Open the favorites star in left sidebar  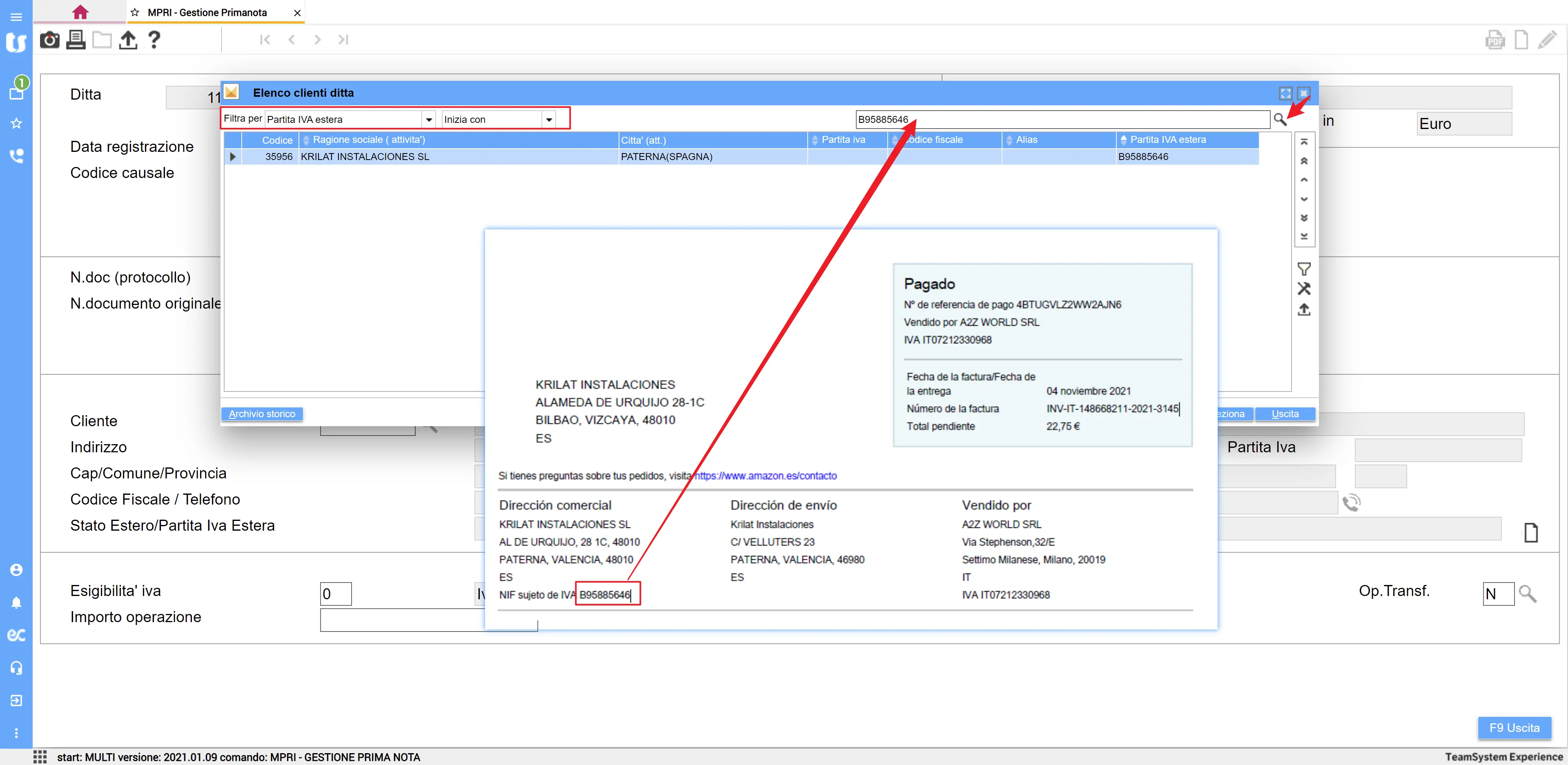click(16, 124)
